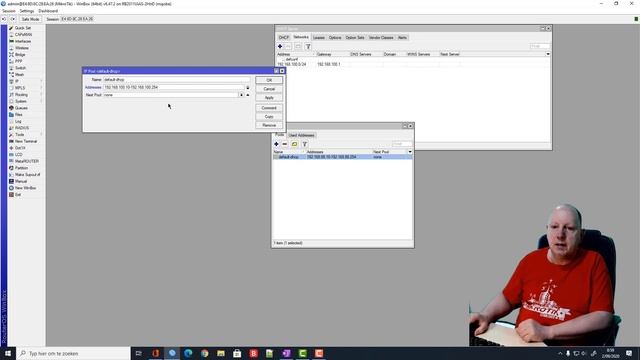This screenshot has width=640, height=360.
Task: Open Bridge in sidebar
Action: (20, 55)
